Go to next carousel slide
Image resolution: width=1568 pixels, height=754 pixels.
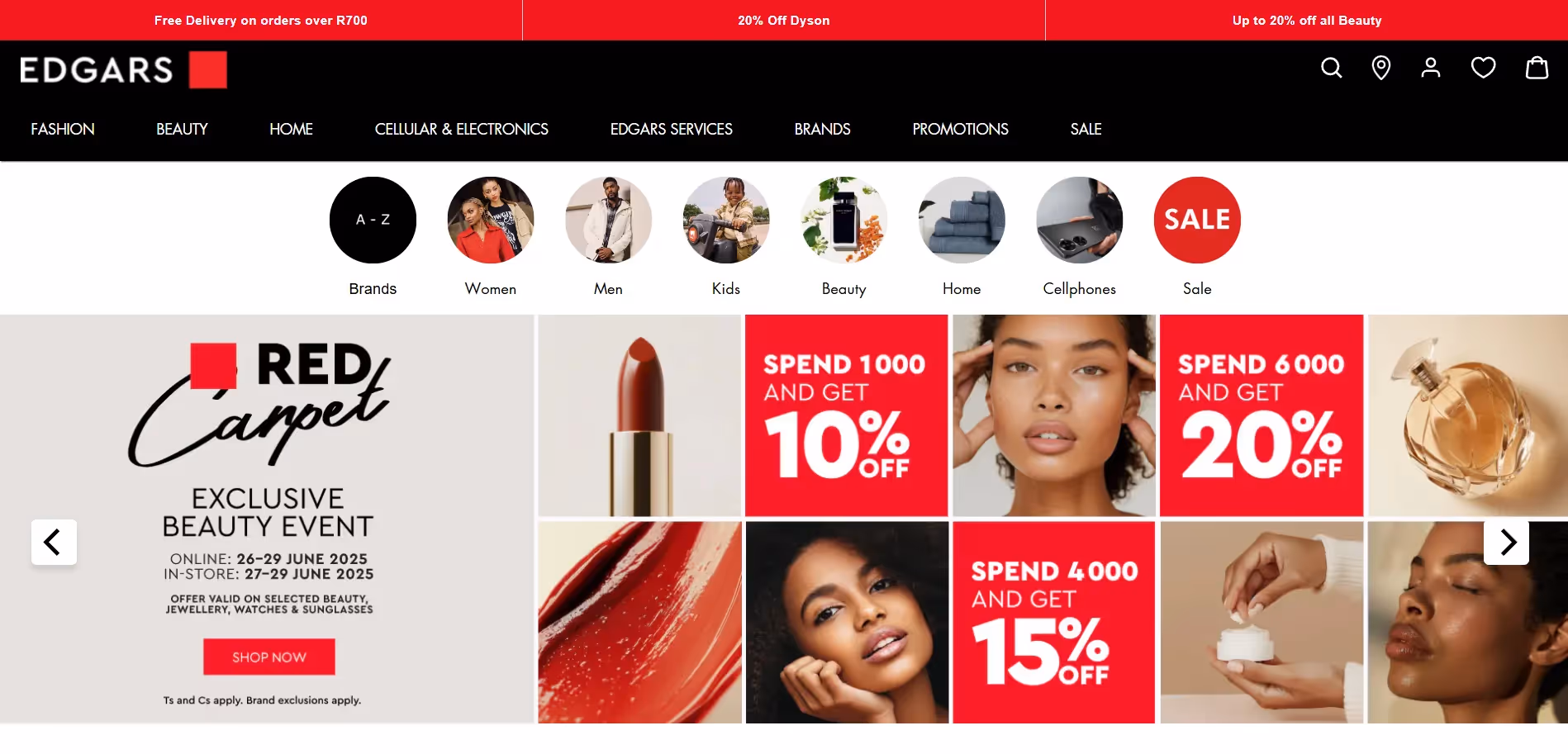[x=1506, y=542]
